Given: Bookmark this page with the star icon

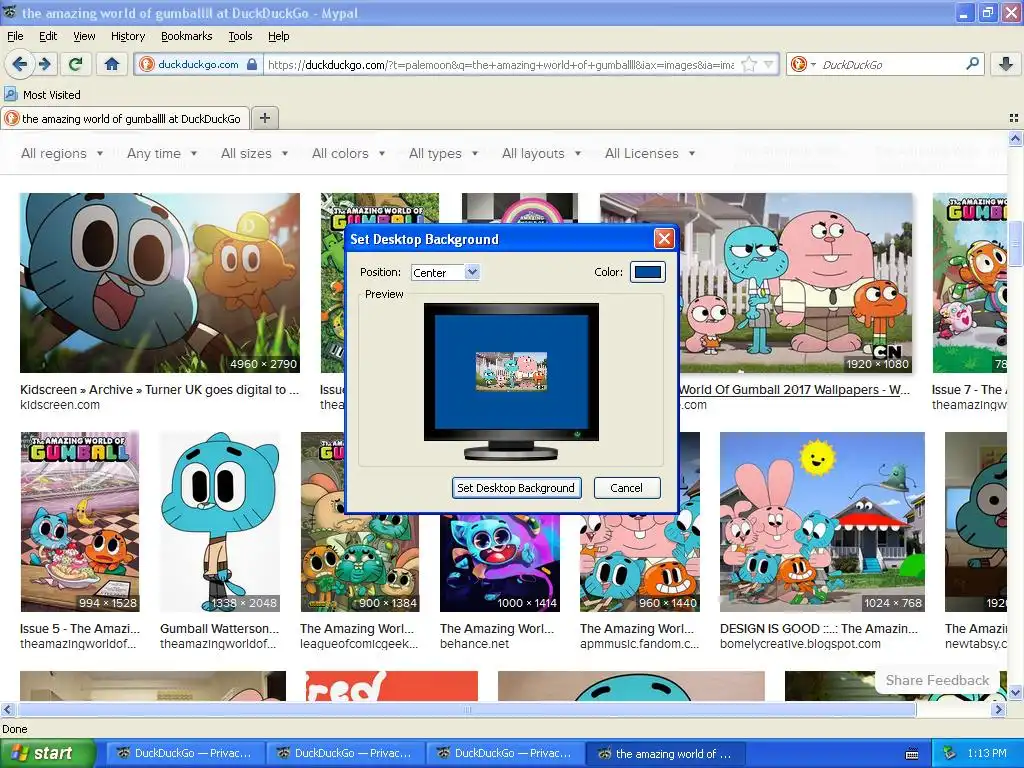Looking at the screenshot, I should click(x=749, y=64).
